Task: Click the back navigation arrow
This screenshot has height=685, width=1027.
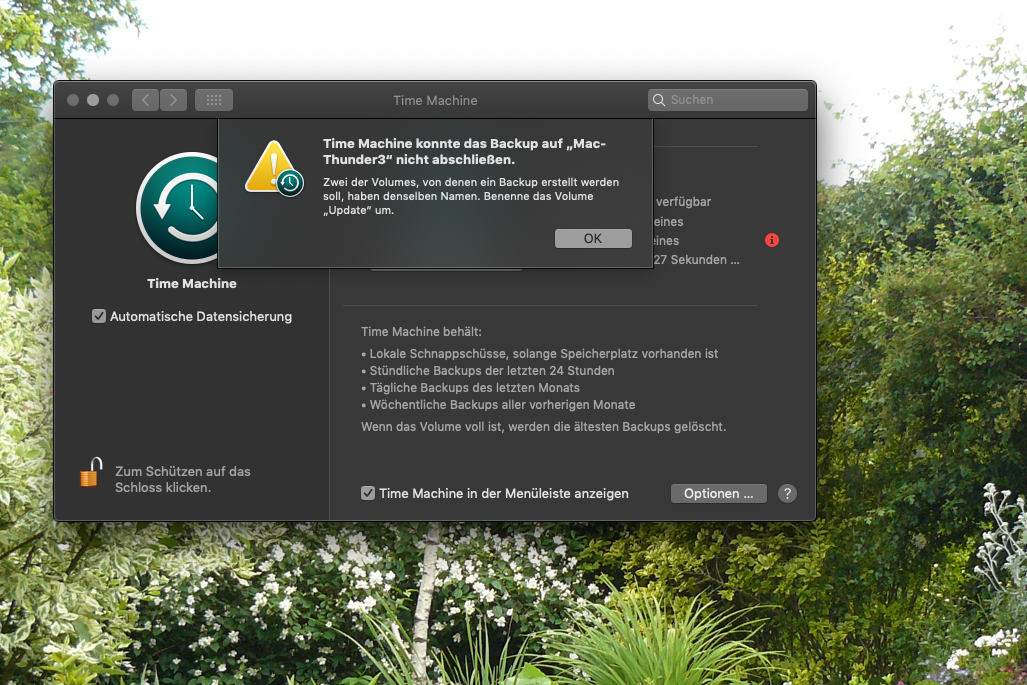Action: pos(145,100)
